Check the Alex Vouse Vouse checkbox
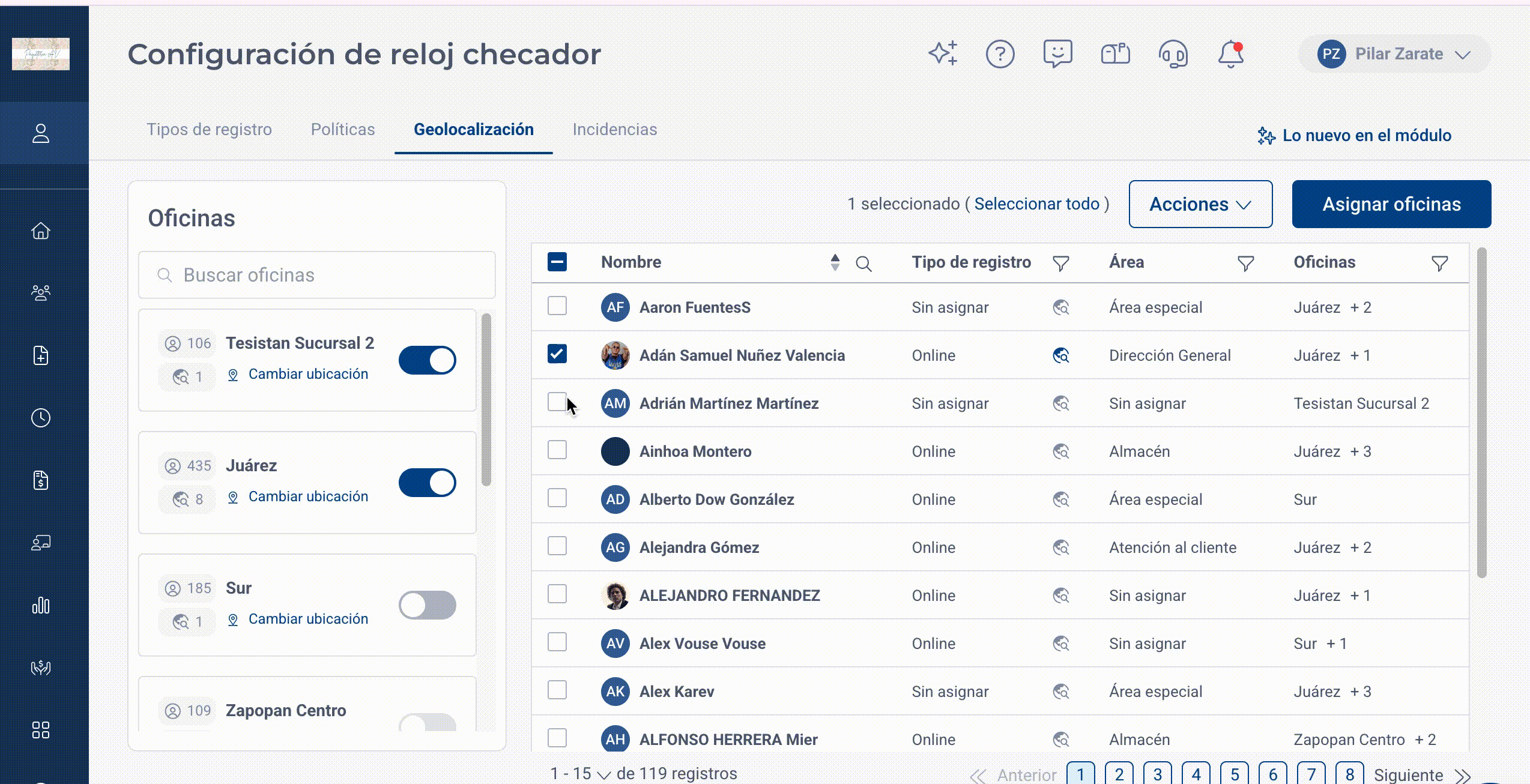 557,642
